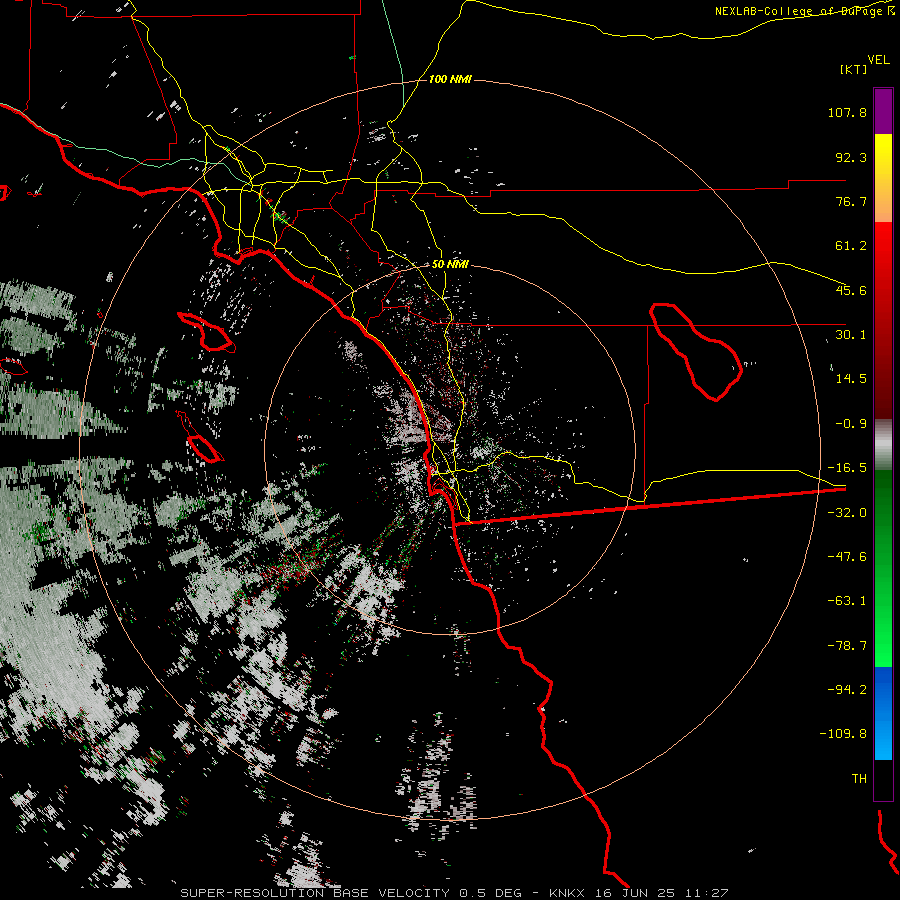Click the 14.5 velocity scale value
The width and height of the screenshot is (900, 900).
click(851, 379)
